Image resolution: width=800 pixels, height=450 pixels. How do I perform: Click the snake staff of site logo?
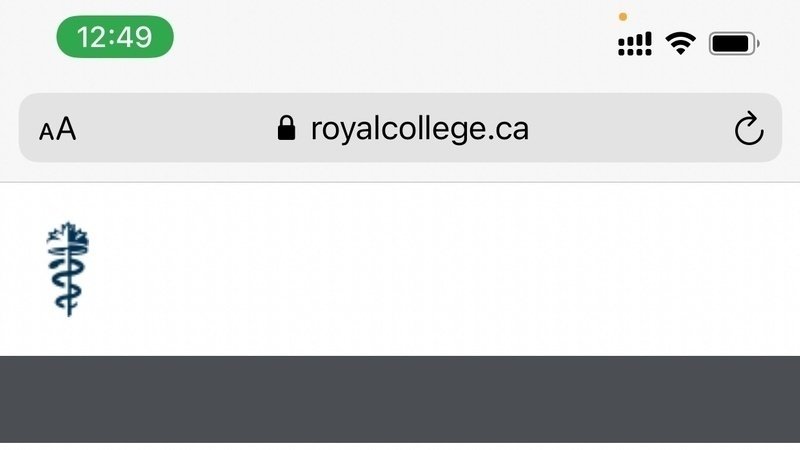(x=68, y=281)
